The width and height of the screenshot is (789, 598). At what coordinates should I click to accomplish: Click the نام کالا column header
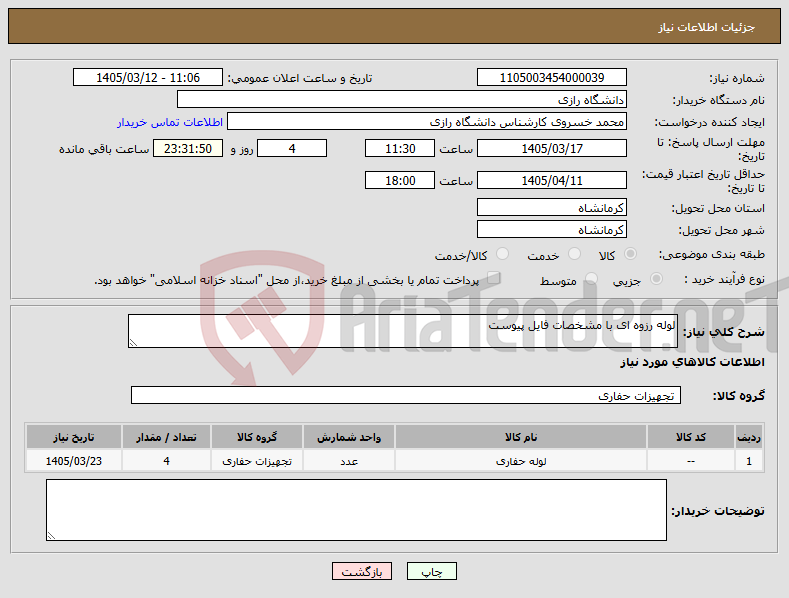[521, 437]
